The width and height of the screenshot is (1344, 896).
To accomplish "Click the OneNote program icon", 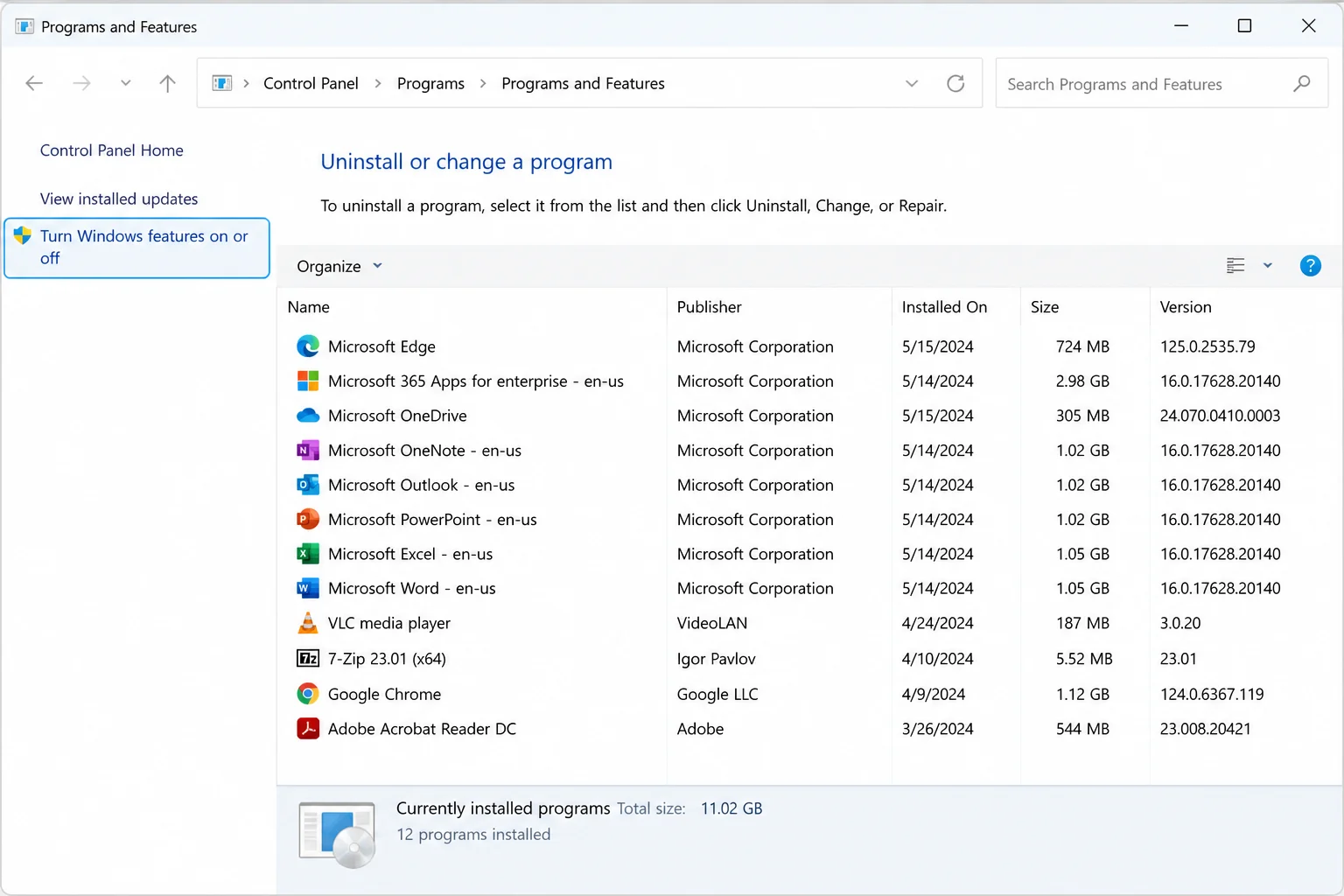I will (x=308, y=451).
